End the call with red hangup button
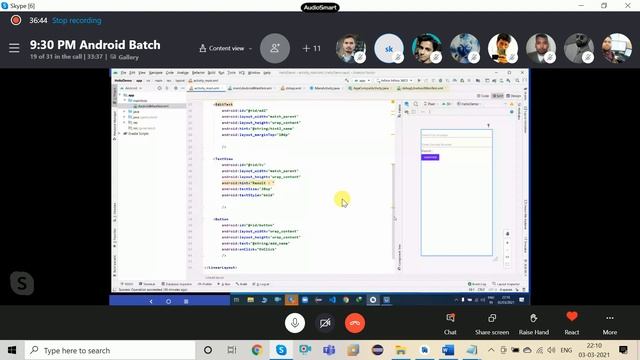Viewport: 640px width, 360px height. tap(355, 323)
